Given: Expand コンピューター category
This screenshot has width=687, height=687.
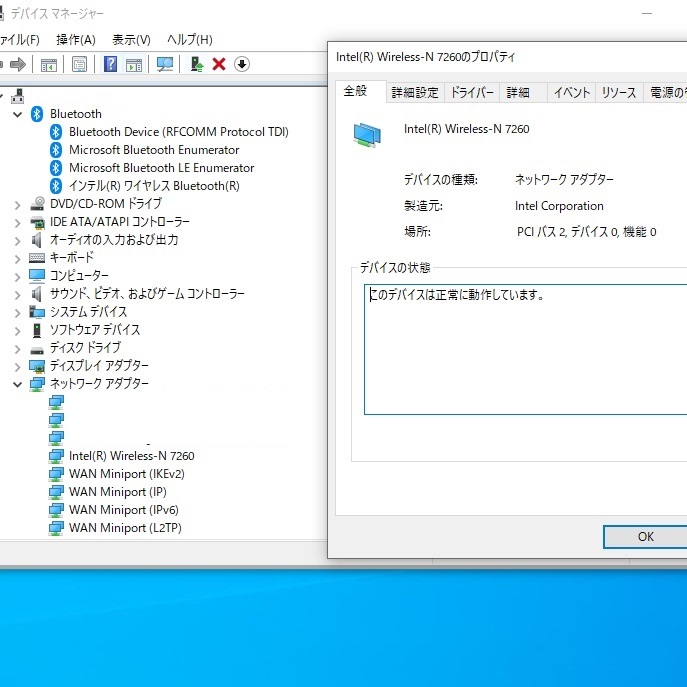Looking at the screenshot, I should [x=18, y=276].
